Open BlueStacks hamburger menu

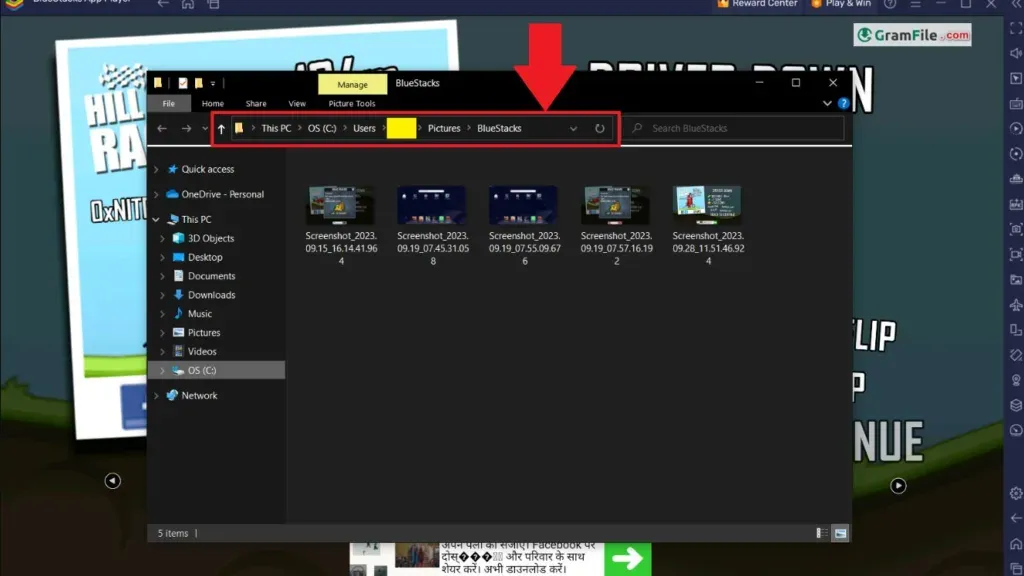(916, 4)
